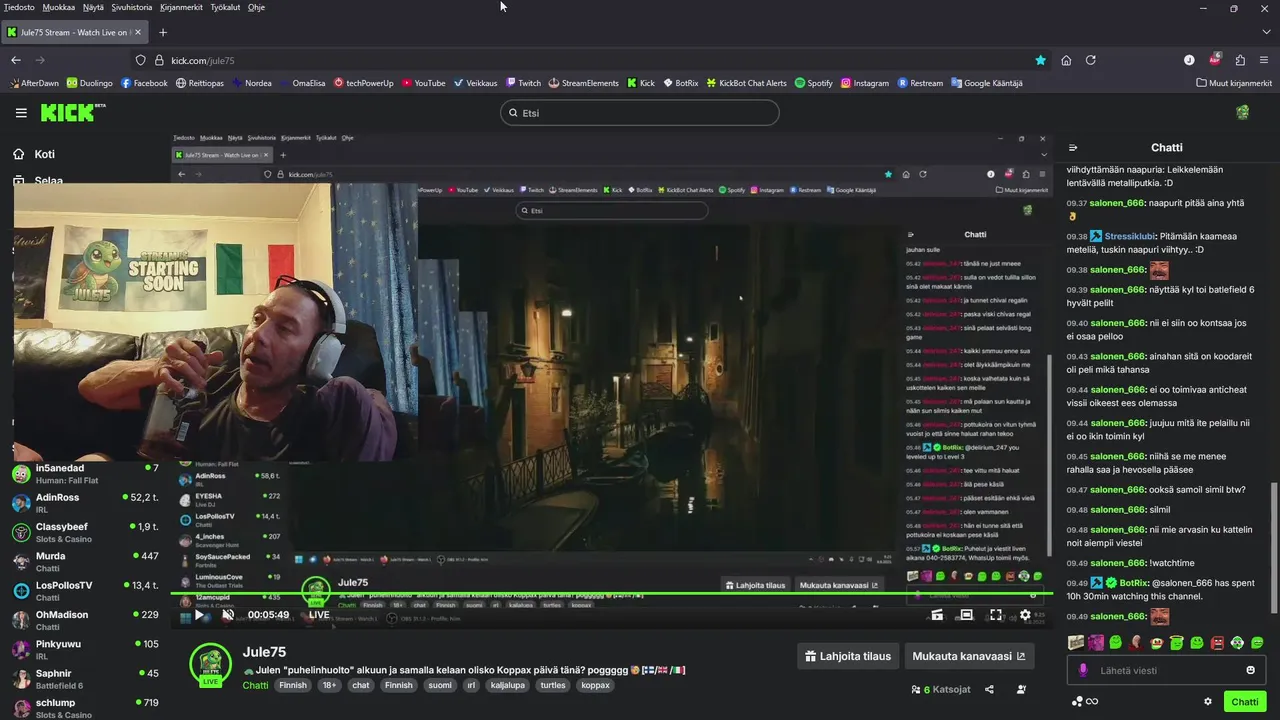Toggle mini player mode icon in the player
The width and height of the screenshot is (1280, 720).
(937, 615)
